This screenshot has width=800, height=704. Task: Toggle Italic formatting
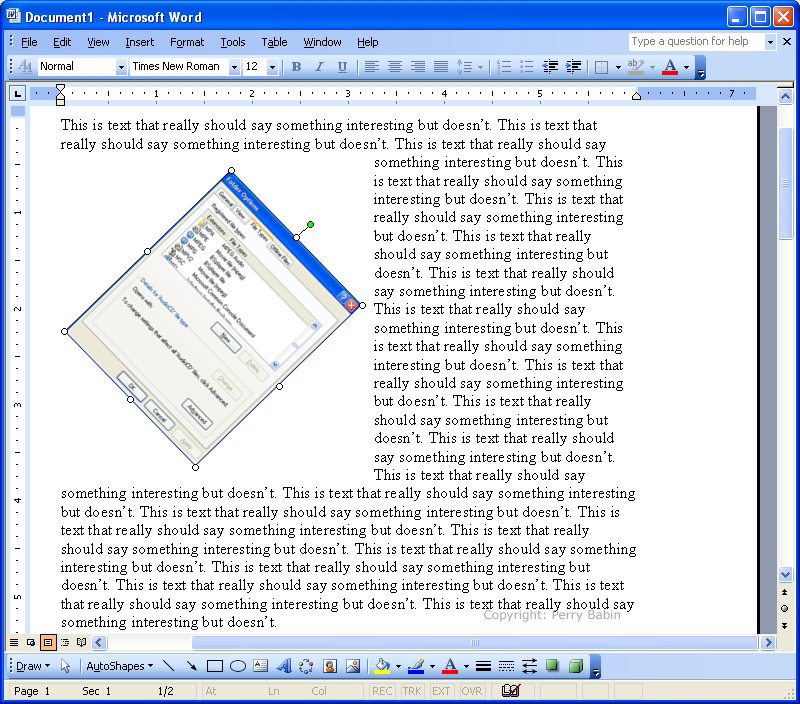point(319,67)
